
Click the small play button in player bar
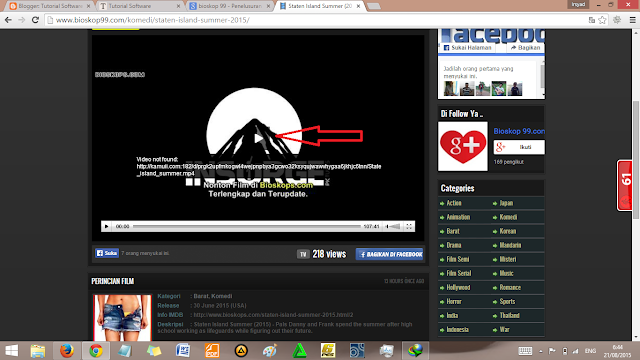click(x=107, y=226)
